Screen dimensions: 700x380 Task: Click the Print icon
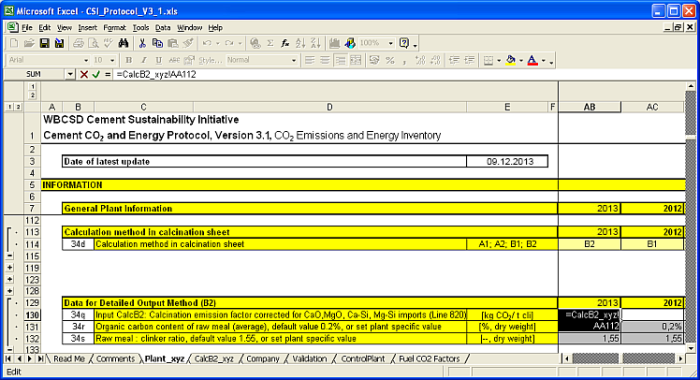point(78,43)
